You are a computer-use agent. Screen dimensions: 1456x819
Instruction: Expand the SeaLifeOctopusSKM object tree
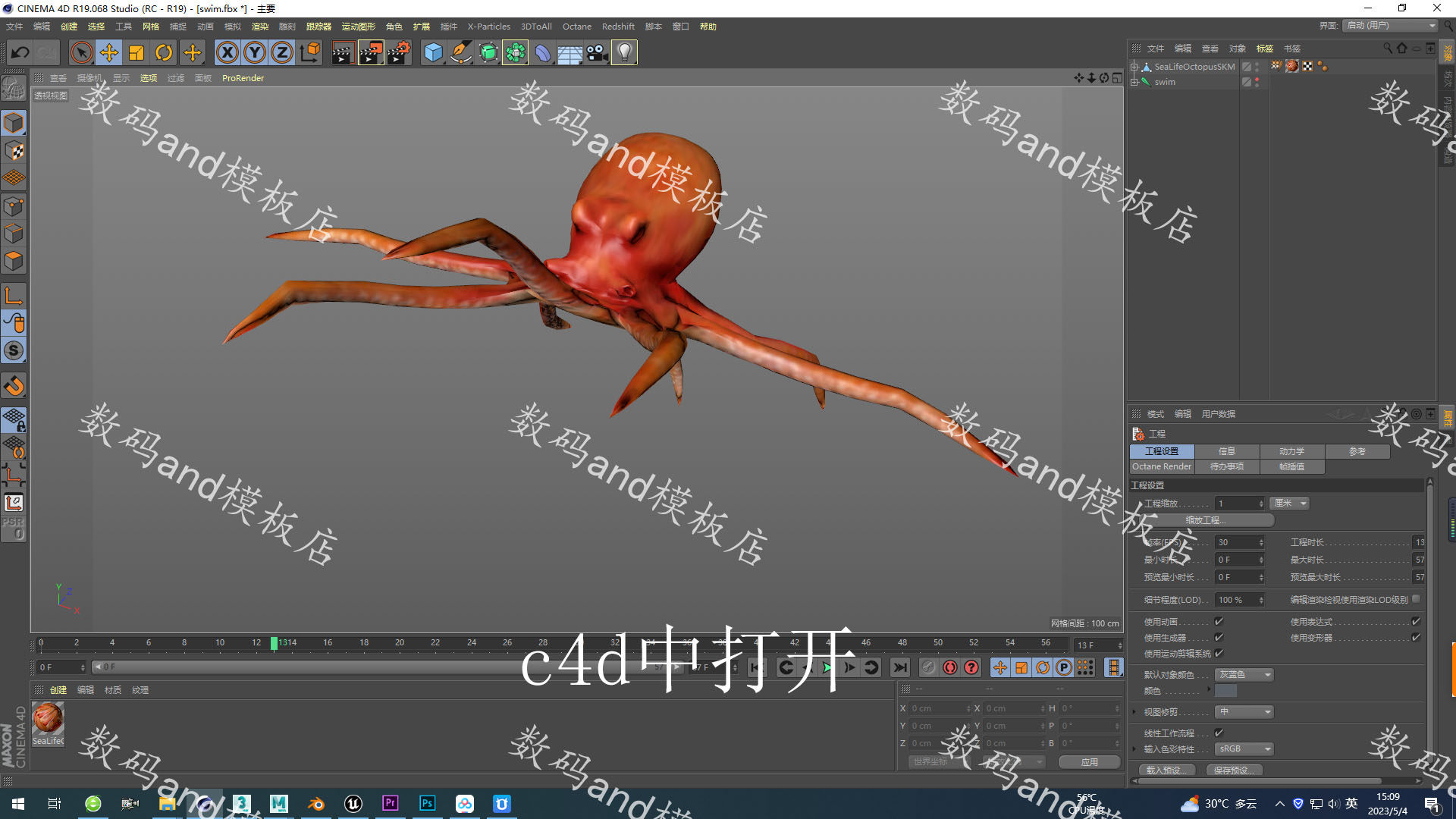coord(1134,67)
